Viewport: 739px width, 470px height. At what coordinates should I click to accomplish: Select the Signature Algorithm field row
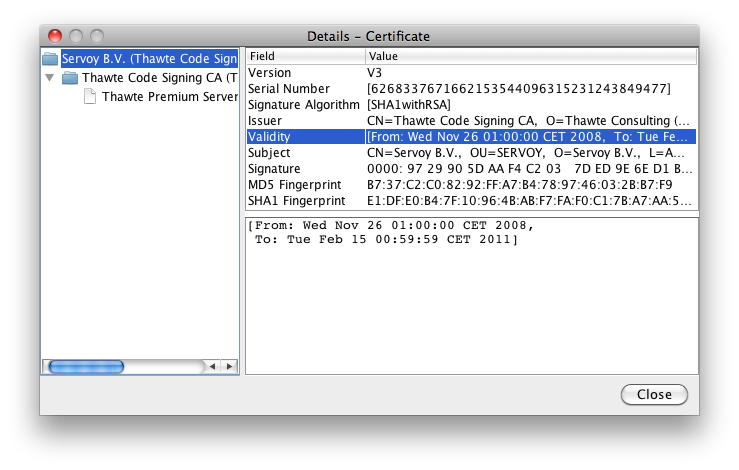pos(471,105)
